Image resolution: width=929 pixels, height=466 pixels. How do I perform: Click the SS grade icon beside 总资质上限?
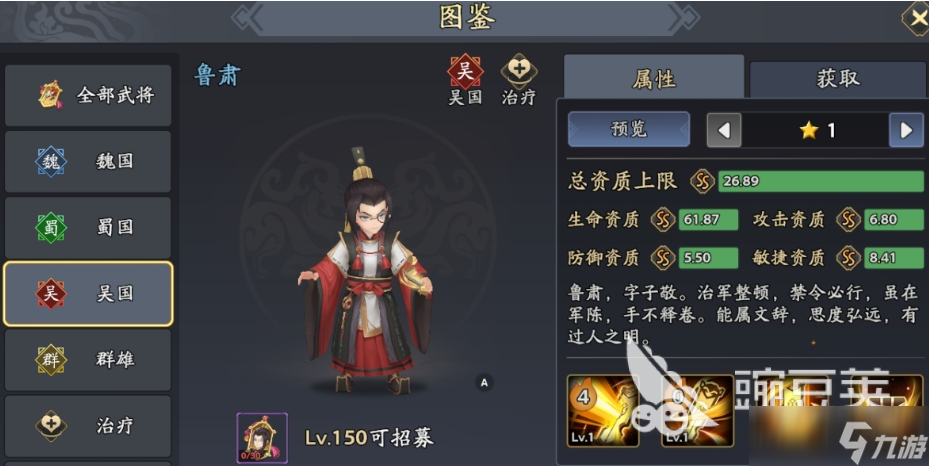tap(703, 181)
